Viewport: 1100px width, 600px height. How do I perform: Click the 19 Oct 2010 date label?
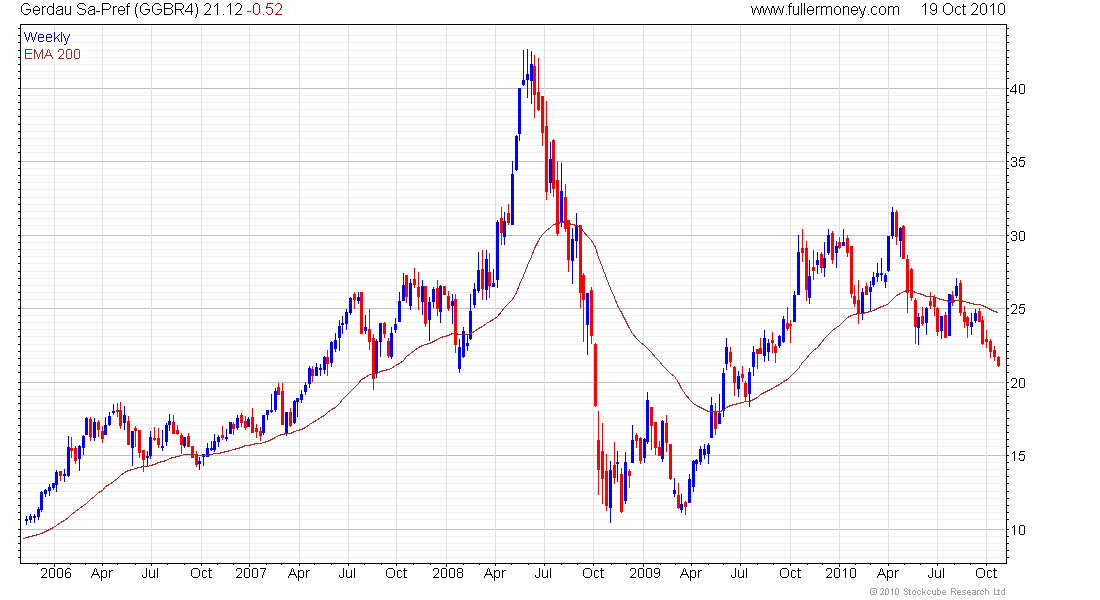coord(963,10)
